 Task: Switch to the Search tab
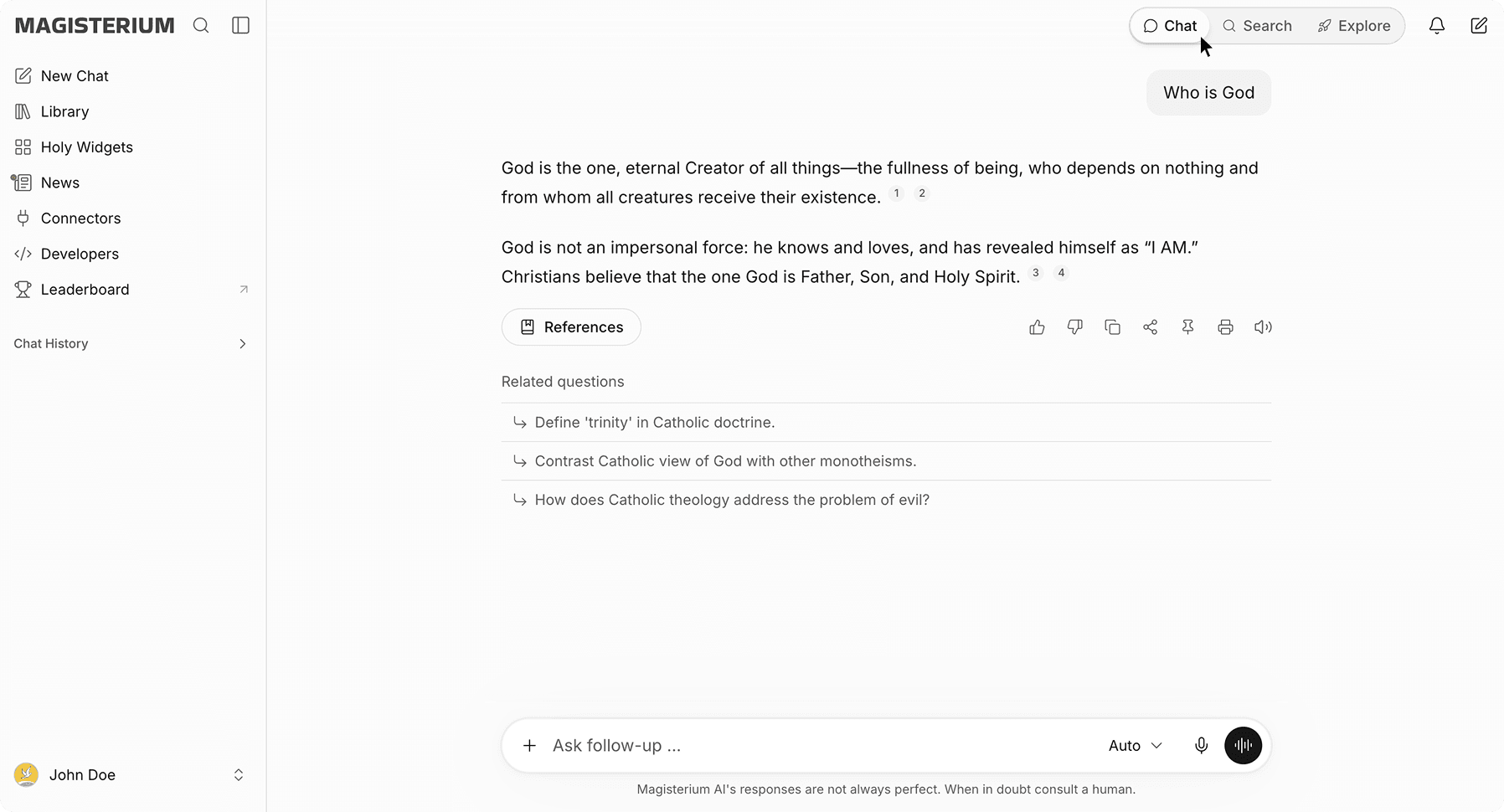tap(1257, 26)
